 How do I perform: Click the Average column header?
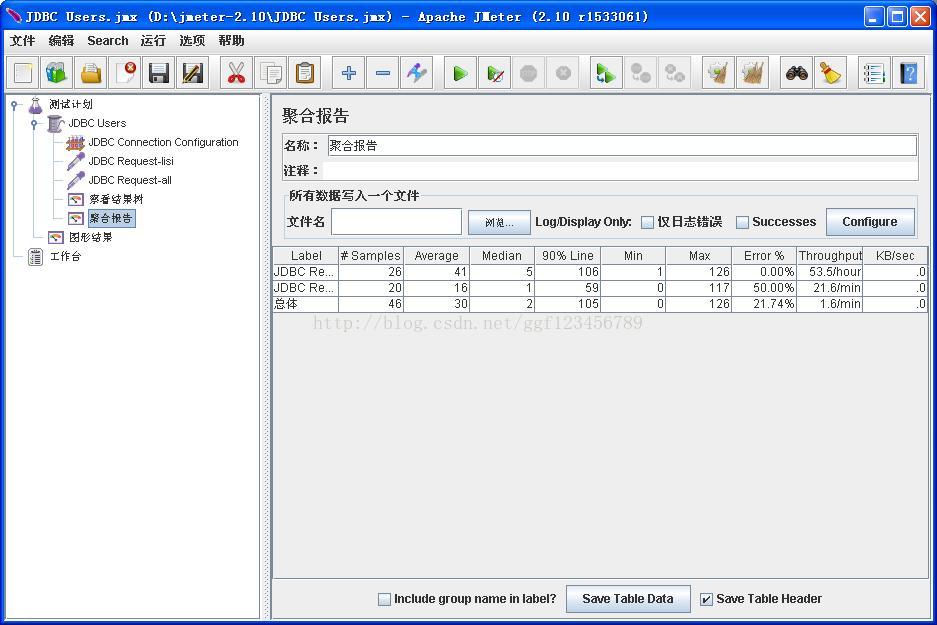click(x=437, y=256)
